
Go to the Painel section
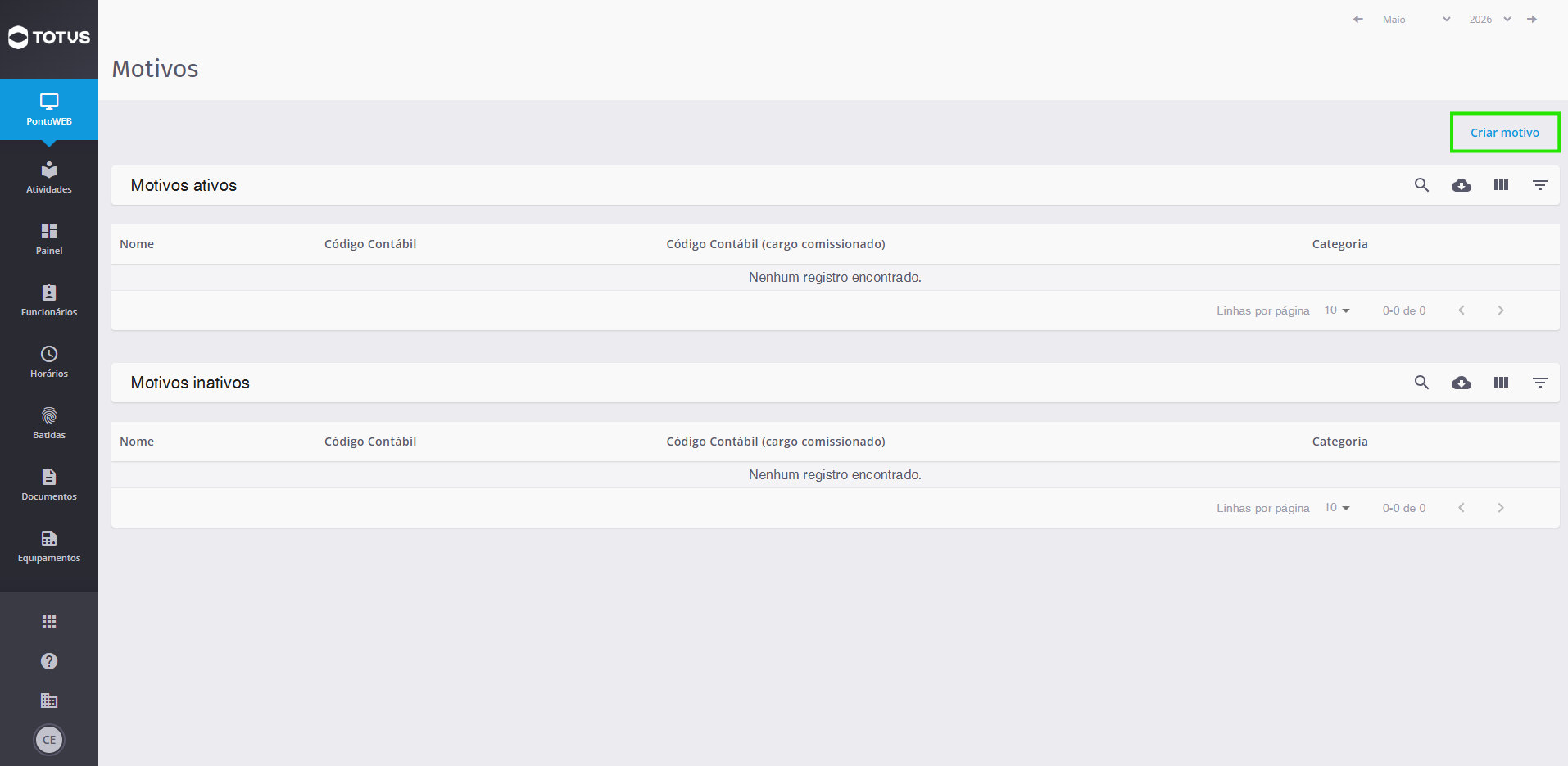point(49,239)
